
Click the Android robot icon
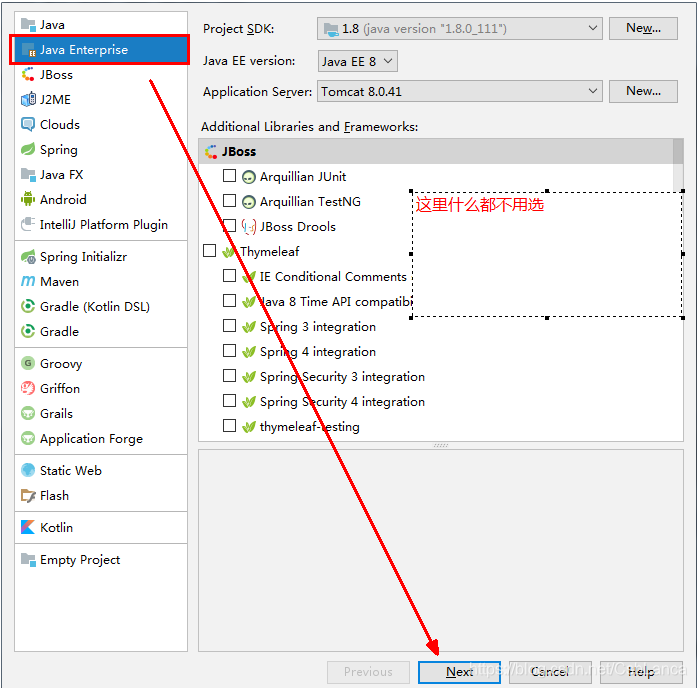(x=28, y=200)
